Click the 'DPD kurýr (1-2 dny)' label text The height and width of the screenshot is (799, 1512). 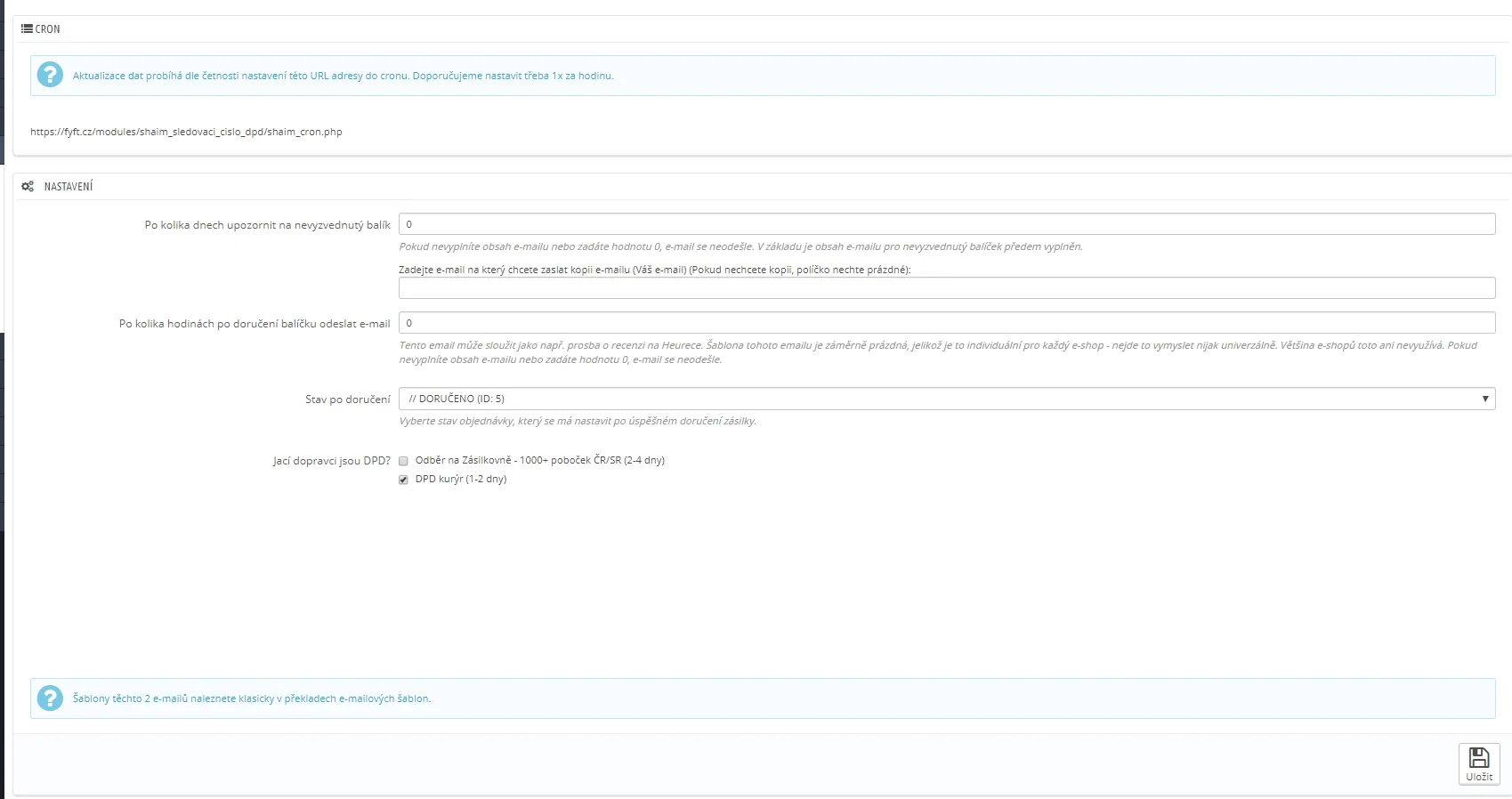(460, 480)
